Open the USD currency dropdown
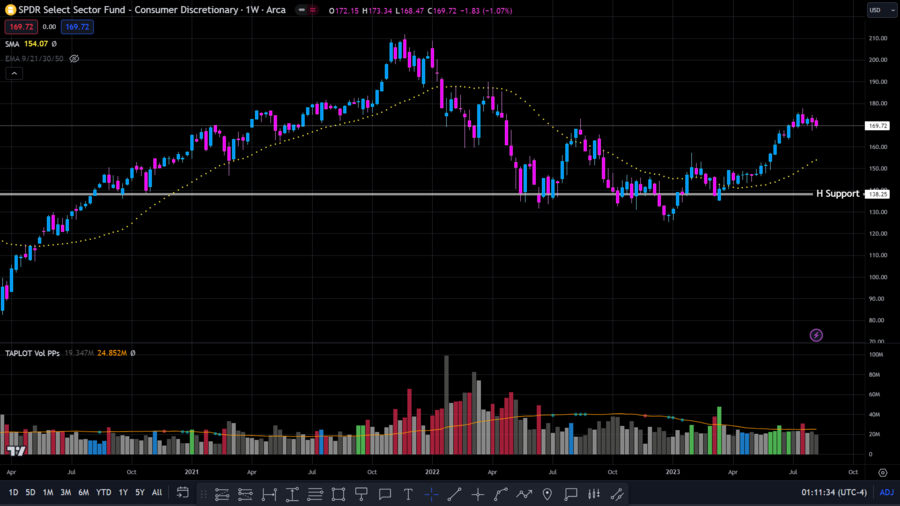 click(x=881, y=10)
